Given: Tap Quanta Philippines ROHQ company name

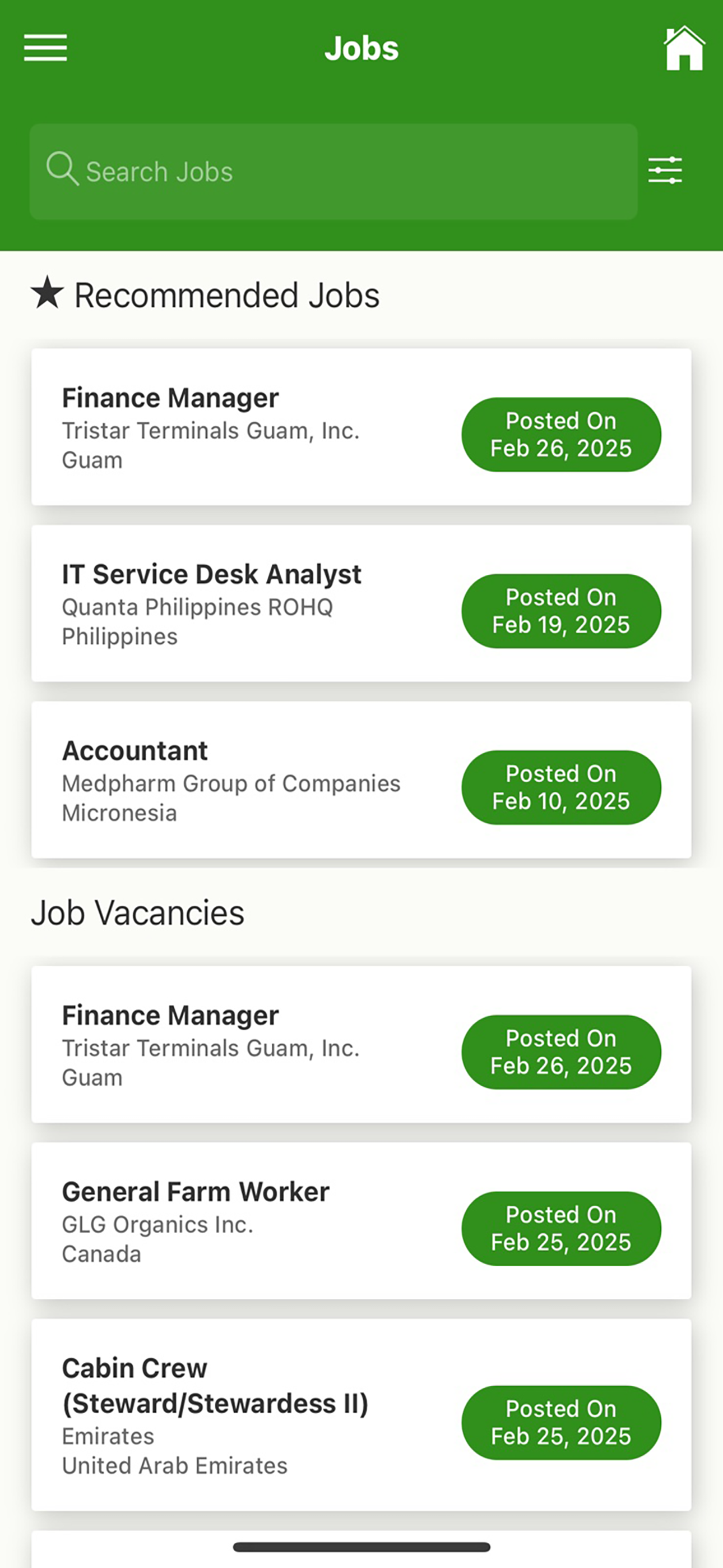Looking at the screenshot, I should tap(198, 607).
